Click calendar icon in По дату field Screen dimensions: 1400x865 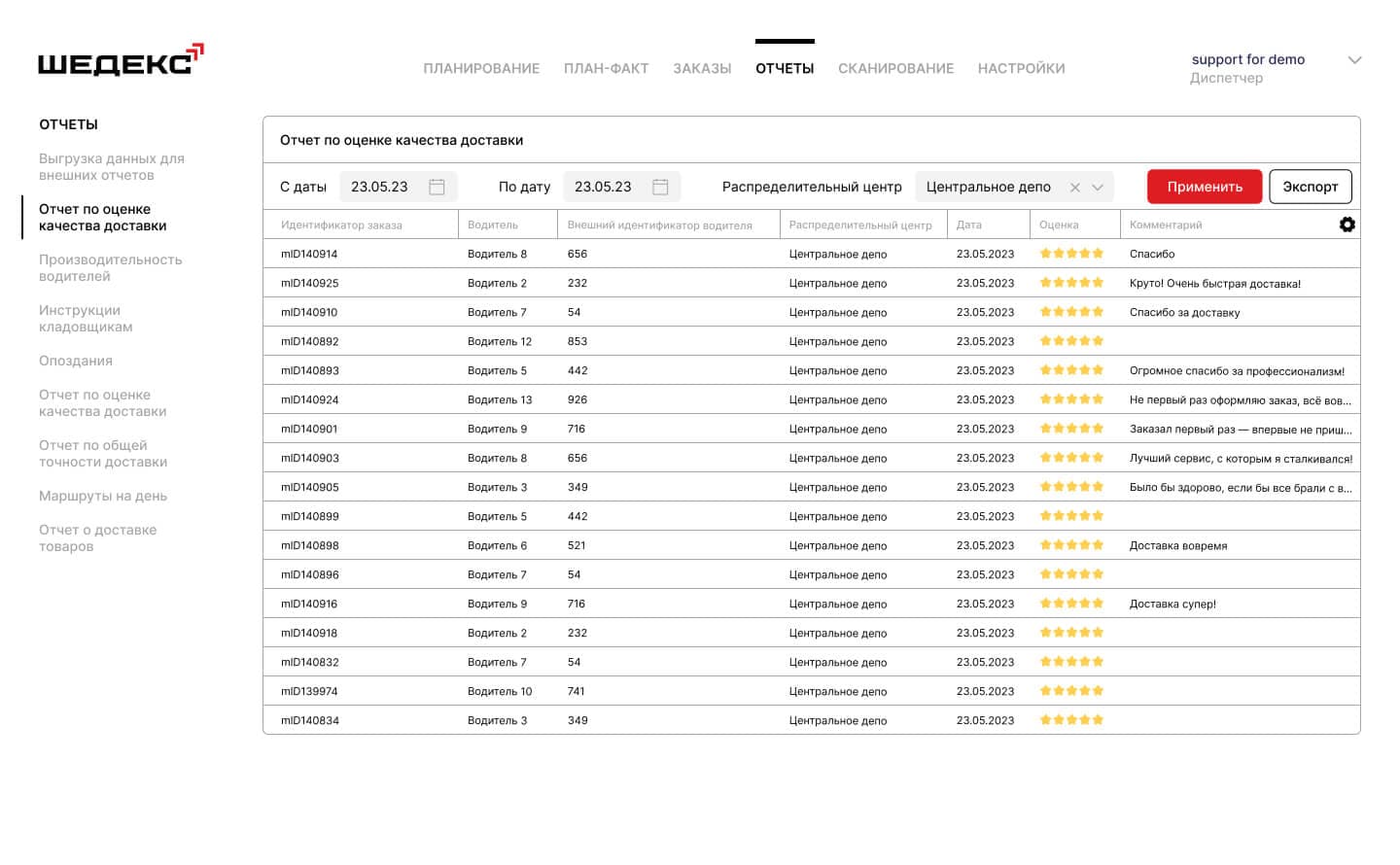tap(660, 187)
